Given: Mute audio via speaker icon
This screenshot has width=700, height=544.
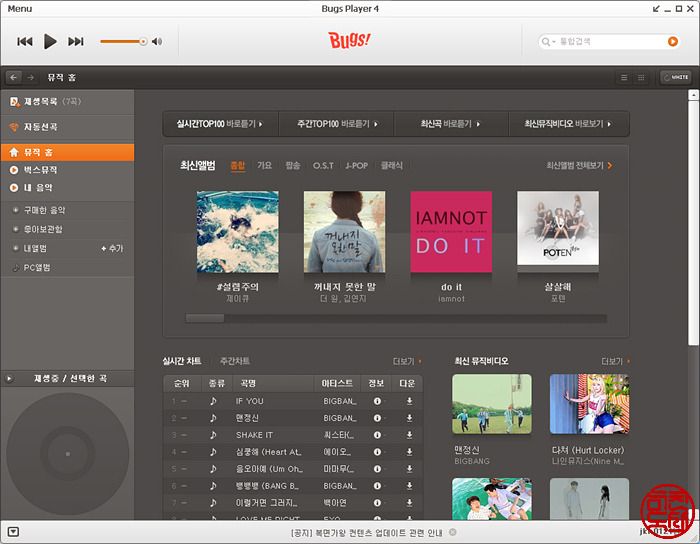Looking at the screenshot, I should click(x=157, y=42).
